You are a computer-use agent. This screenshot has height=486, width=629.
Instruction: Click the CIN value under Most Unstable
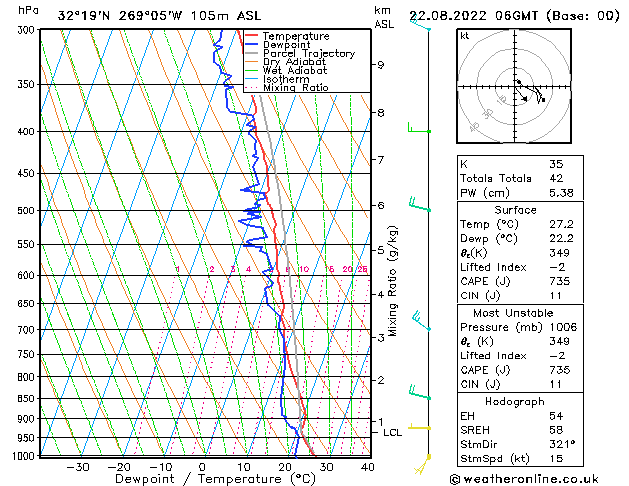tap(556, 384)
